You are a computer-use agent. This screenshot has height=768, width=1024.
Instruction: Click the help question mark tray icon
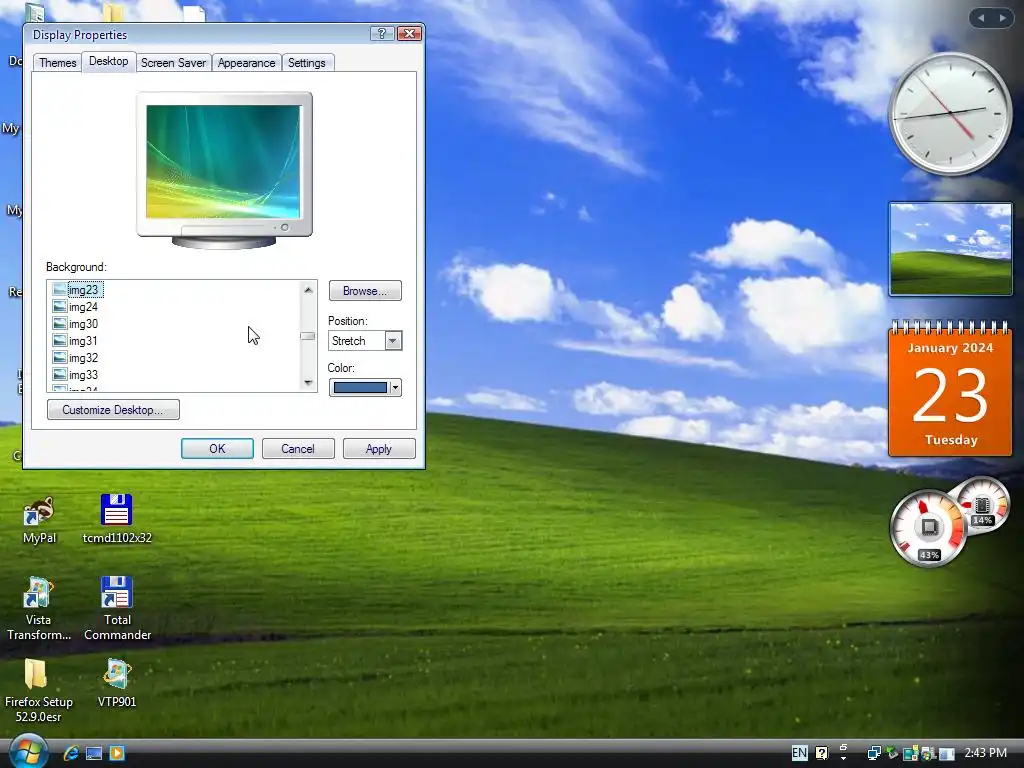coord(822,753)
